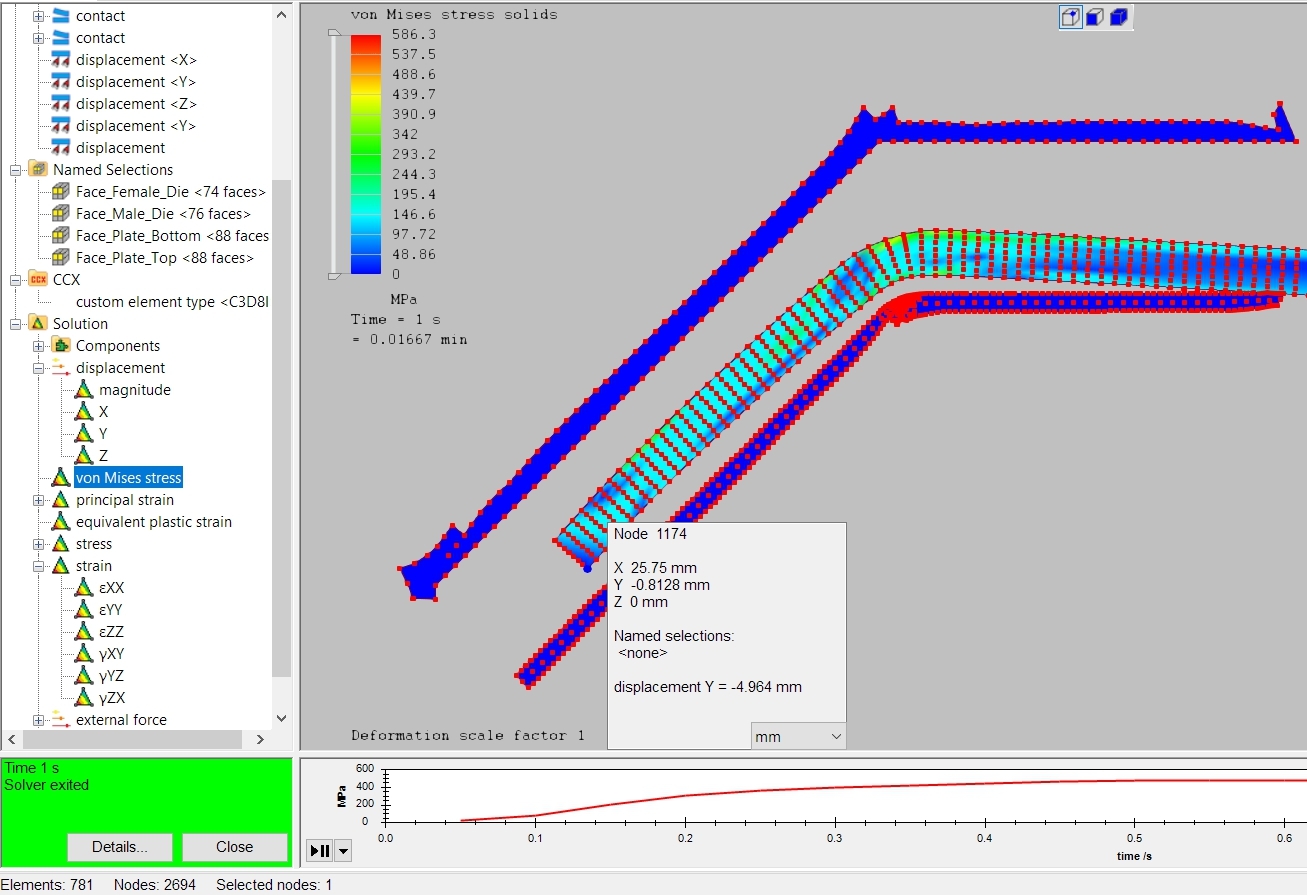
Task: Click the X displacement result icon
Action: pyautogui.click(x=84, y=412)
